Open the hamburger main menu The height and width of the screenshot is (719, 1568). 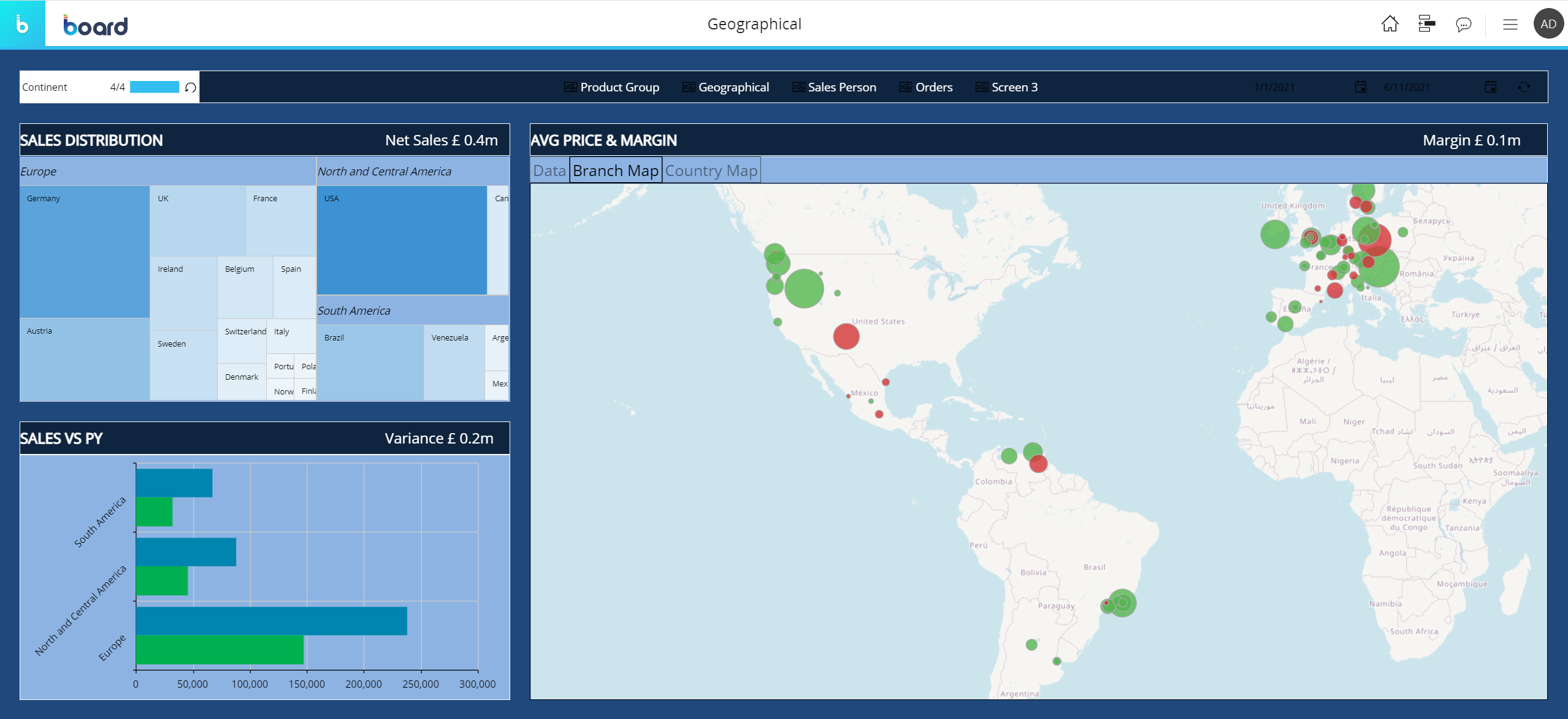pos(1510,25)
